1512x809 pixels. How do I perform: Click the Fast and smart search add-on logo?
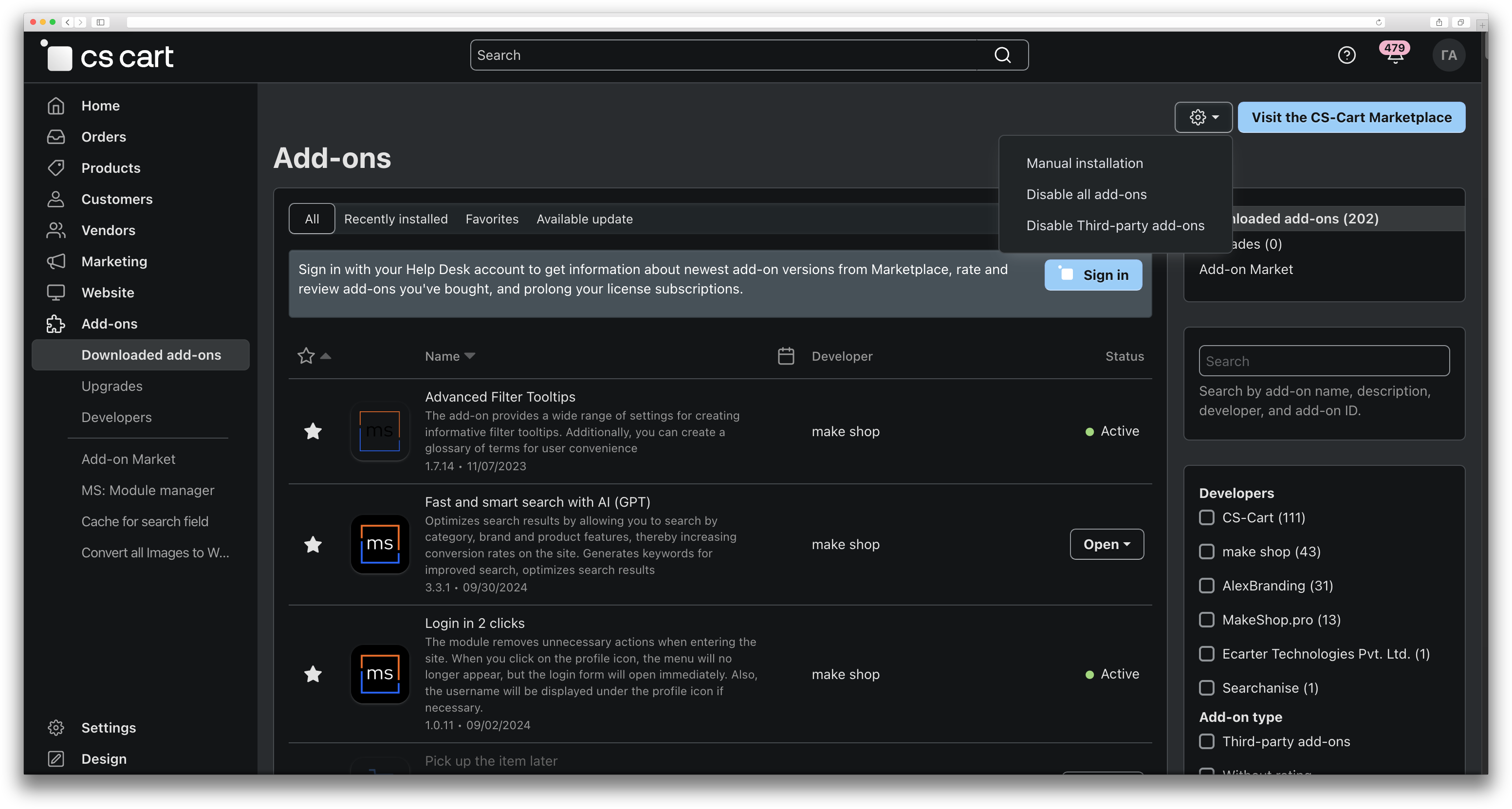click(x=380, y=544)
